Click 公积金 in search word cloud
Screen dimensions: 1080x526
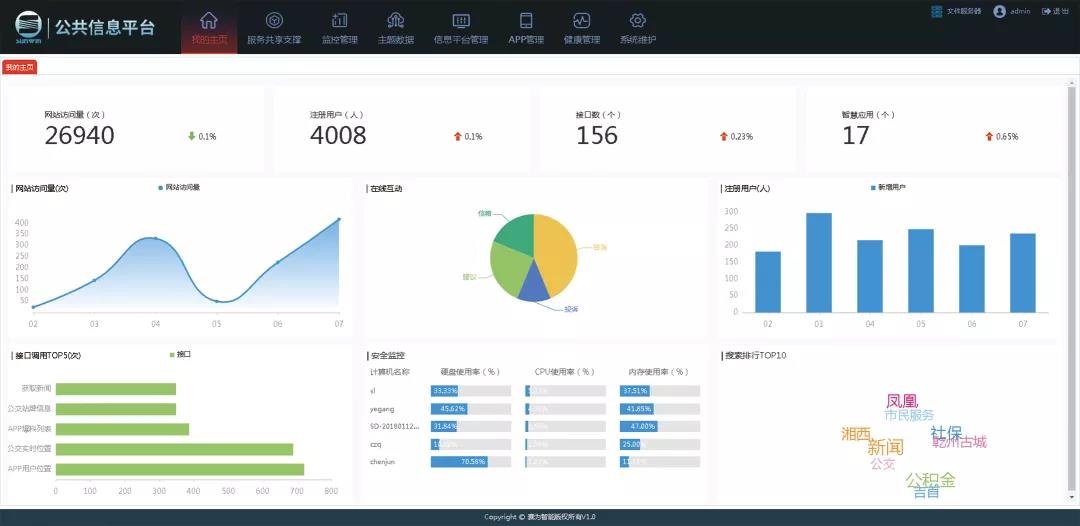pyautogui.click(x=930, y=480)
